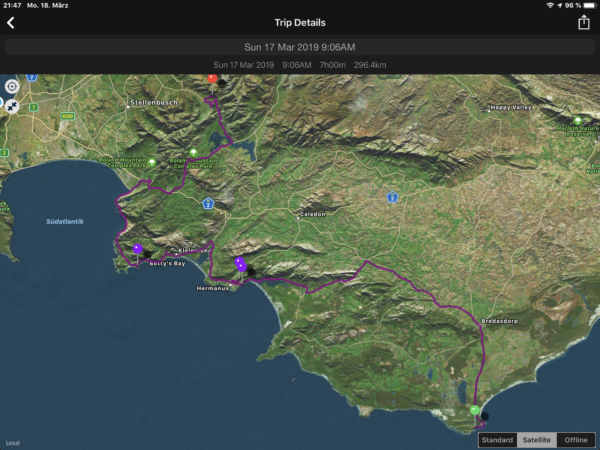Tap the trip title field Sun 17 Mar 2019 9:06AM
Viewport: 600px width, 450px height.
pos(300,47)
